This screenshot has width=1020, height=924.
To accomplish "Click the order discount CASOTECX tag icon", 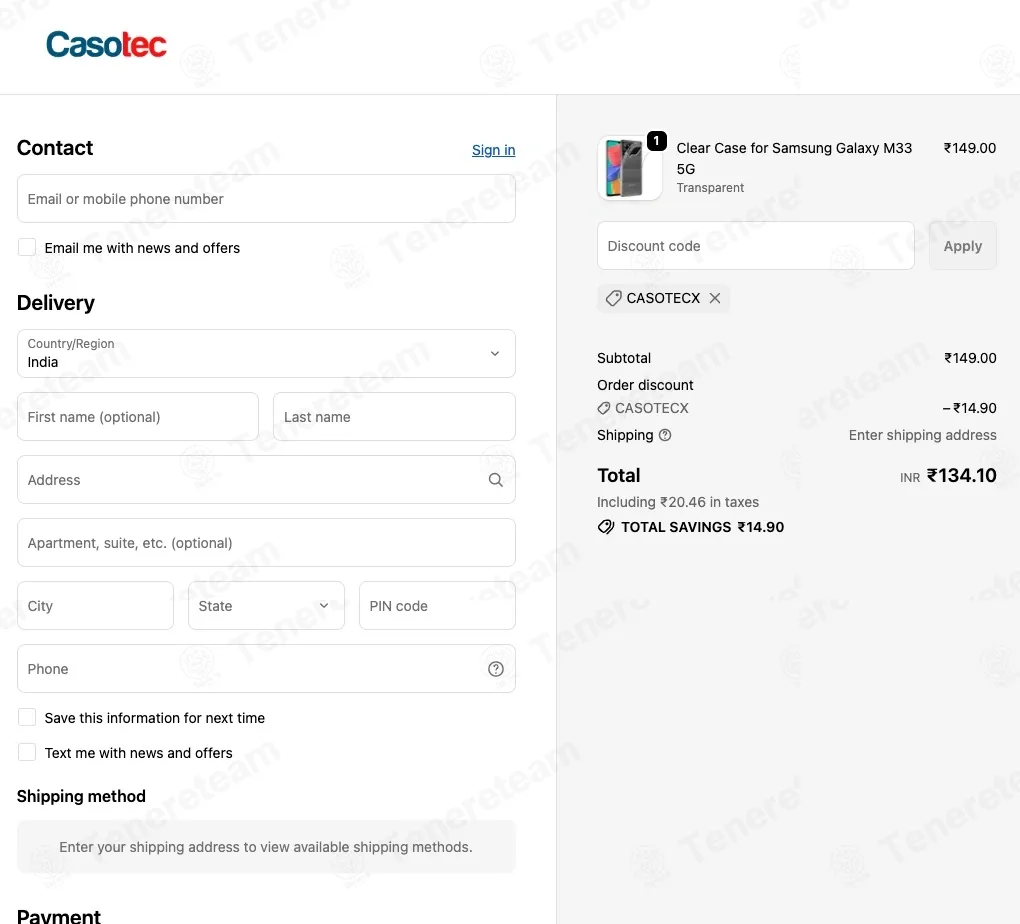I will pos(604,408).
